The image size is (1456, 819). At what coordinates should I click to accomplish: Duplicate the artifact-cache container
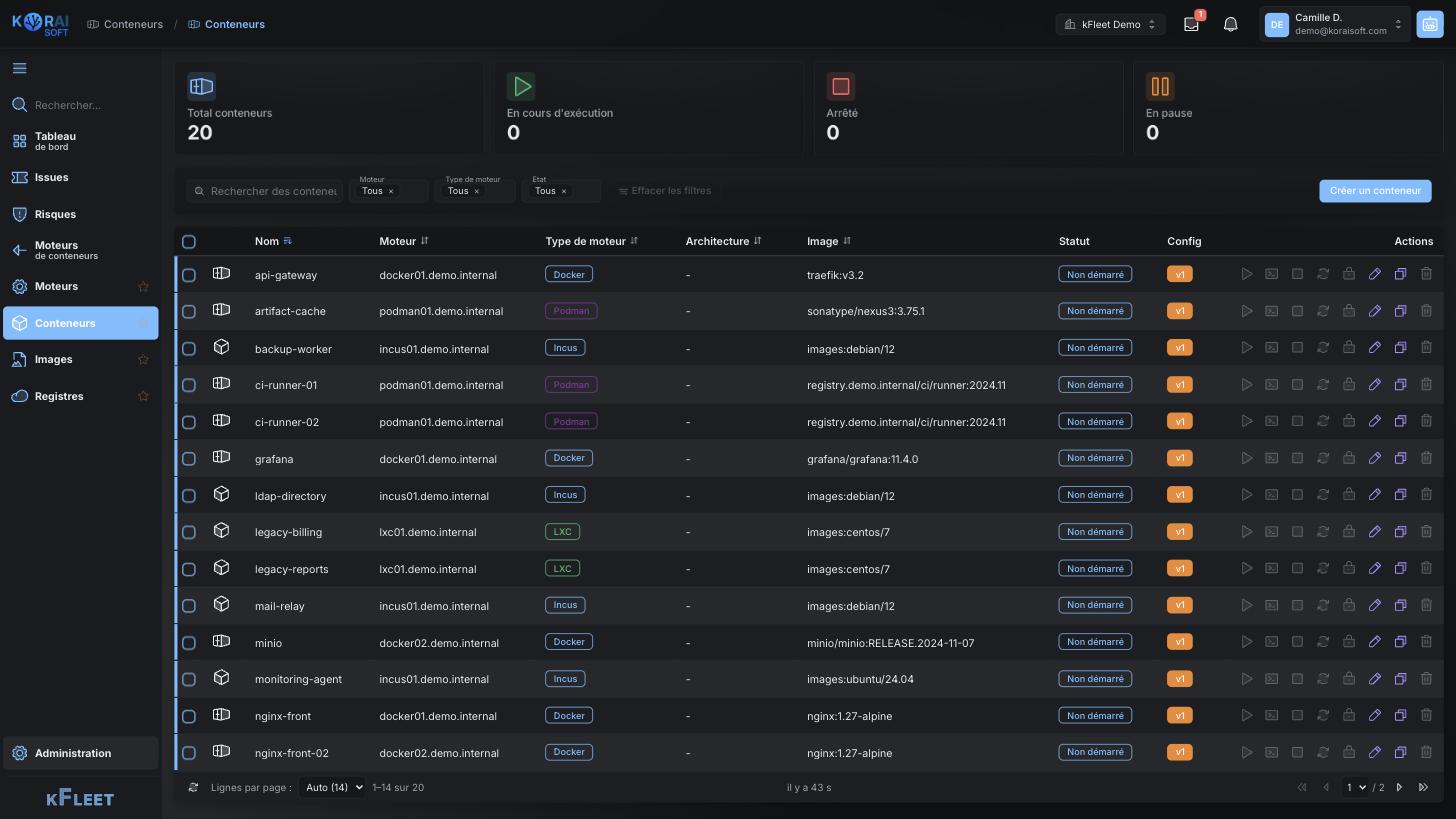point(1400,311)
